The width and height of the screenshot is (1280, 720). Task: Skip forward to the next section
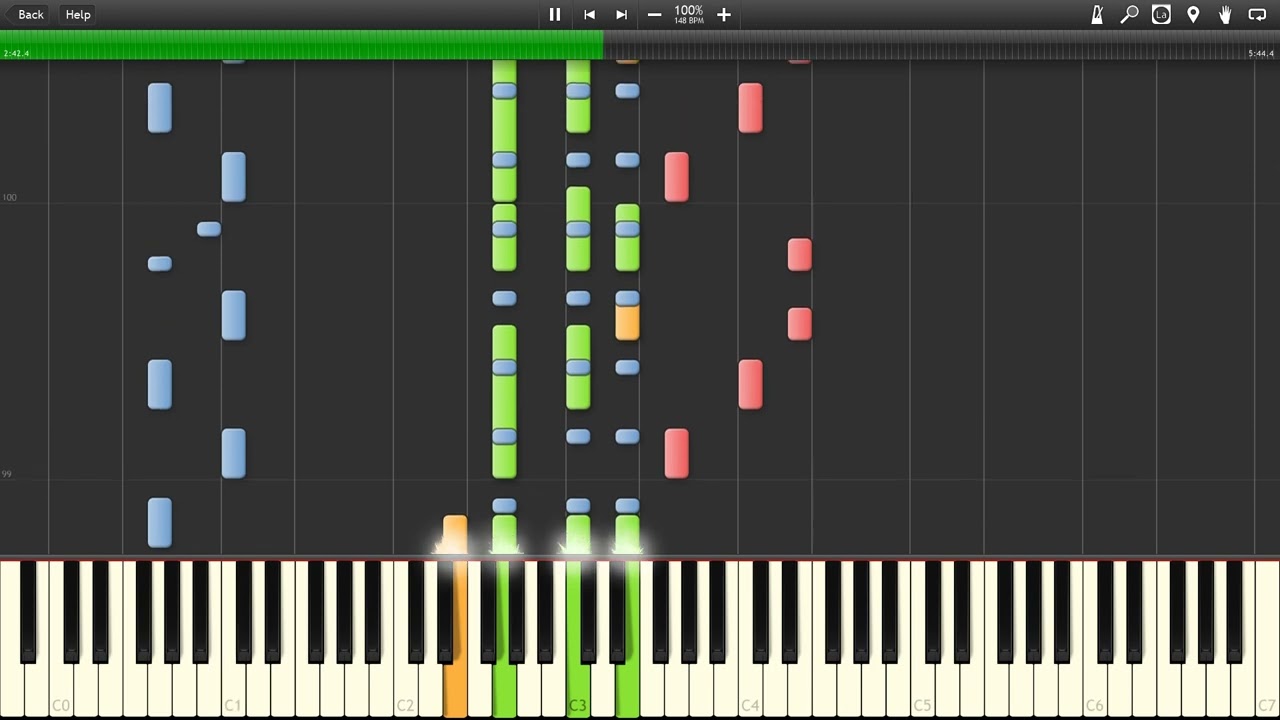click(621, 14)
